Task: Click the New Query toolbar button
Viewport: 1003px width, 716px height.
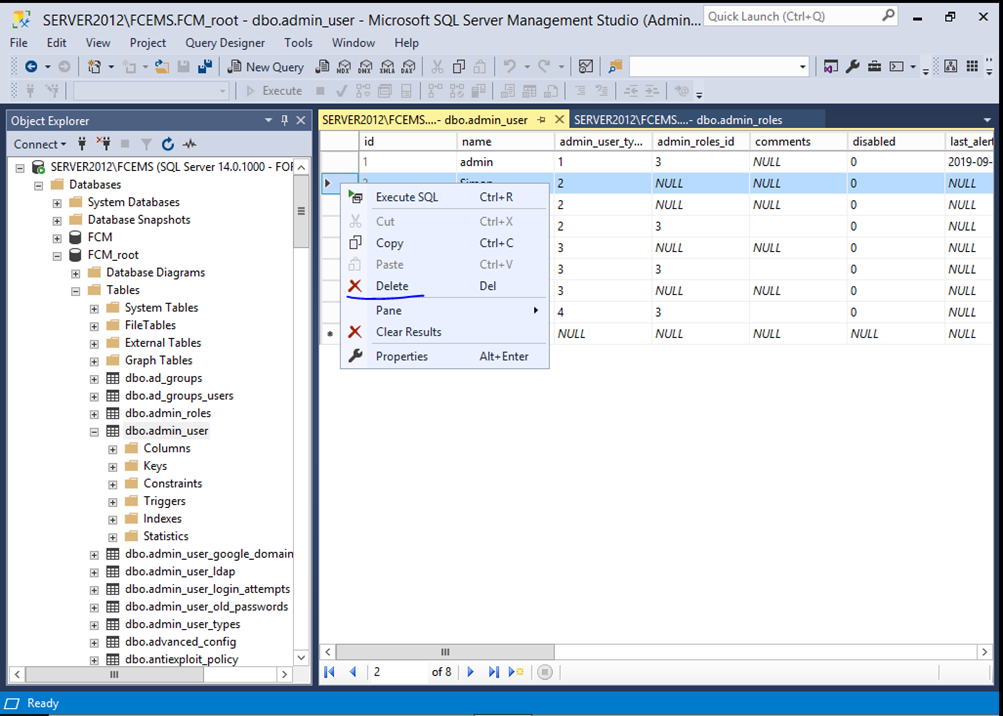Action: coord(265,67)
